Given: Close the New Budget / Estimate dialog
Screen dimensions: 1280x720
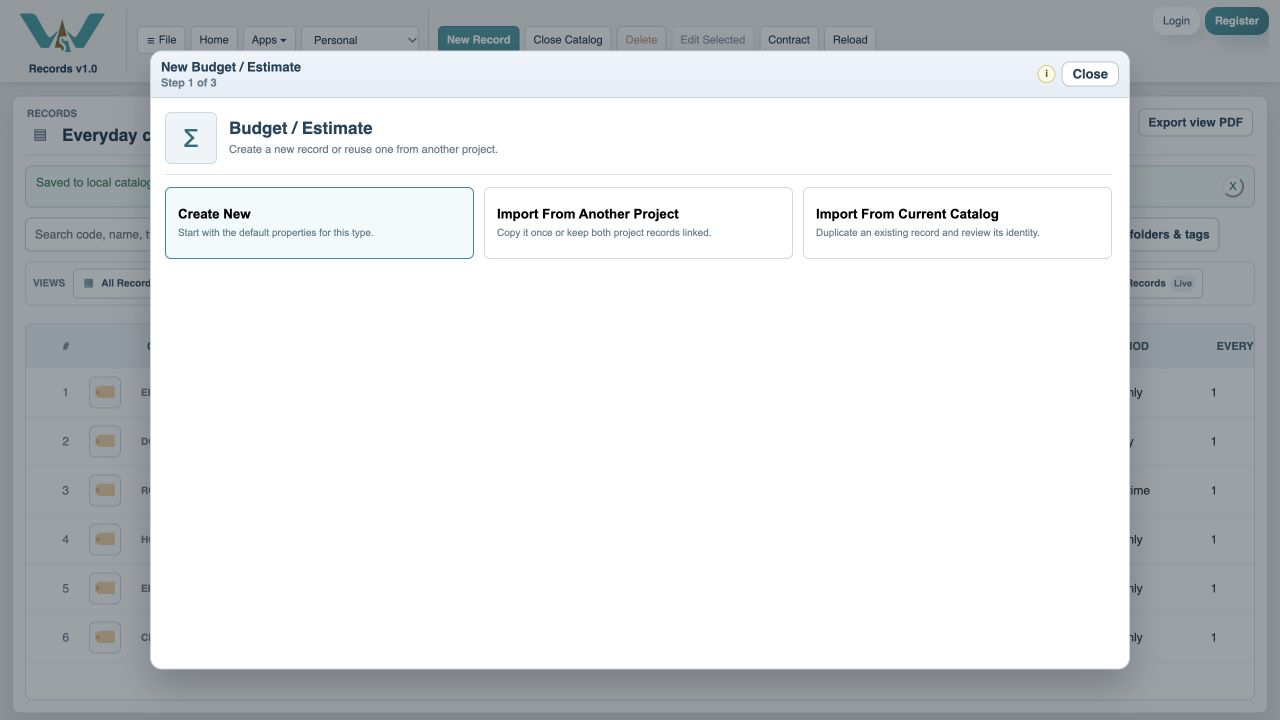Looking at the screenshot, I should 1090,74.
